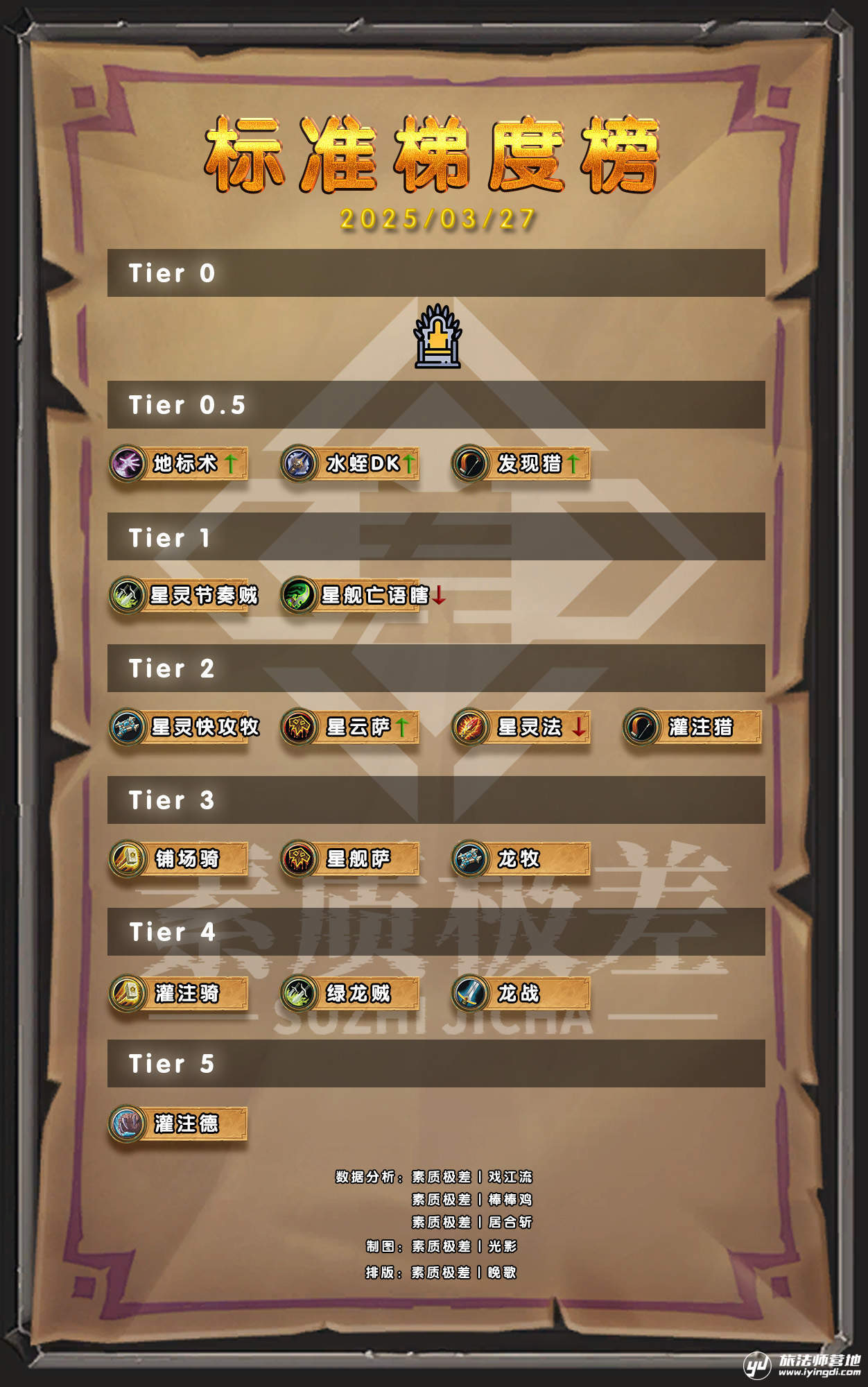The width and height of the screenshot is (868, 1387).
Task: Click the 发现猎 hunter class icon
Action: coord(470,463)
